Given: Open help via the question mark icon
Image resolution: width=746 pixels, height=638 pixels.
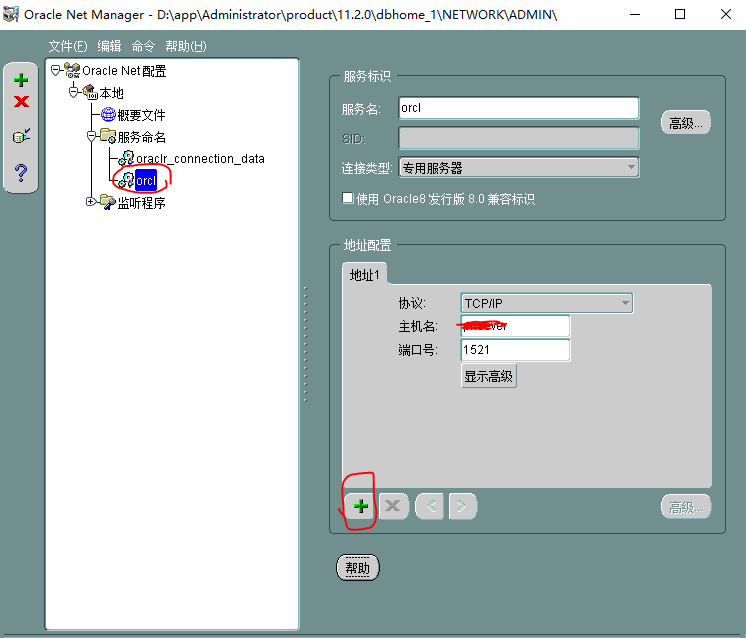Looking at the screenshot, I should (x=21, y=174).
